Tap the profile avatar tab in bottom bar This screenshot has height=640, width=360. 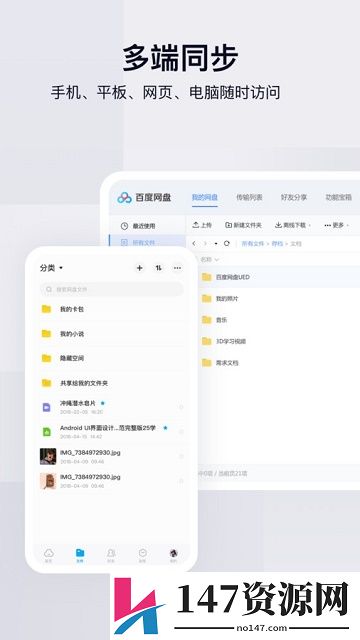click(173, 555)
